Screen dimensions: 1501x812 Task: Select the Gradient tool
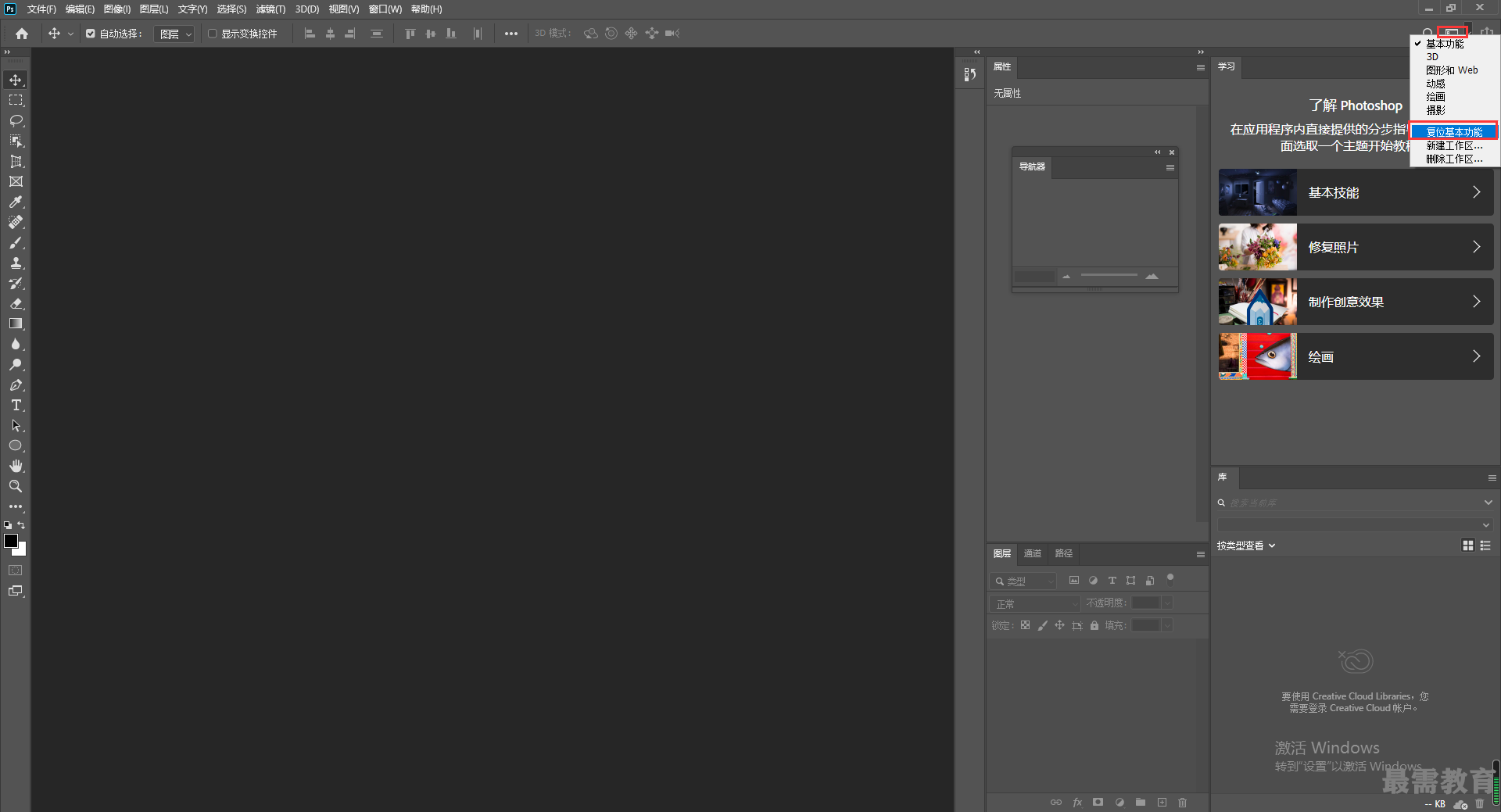16,324
